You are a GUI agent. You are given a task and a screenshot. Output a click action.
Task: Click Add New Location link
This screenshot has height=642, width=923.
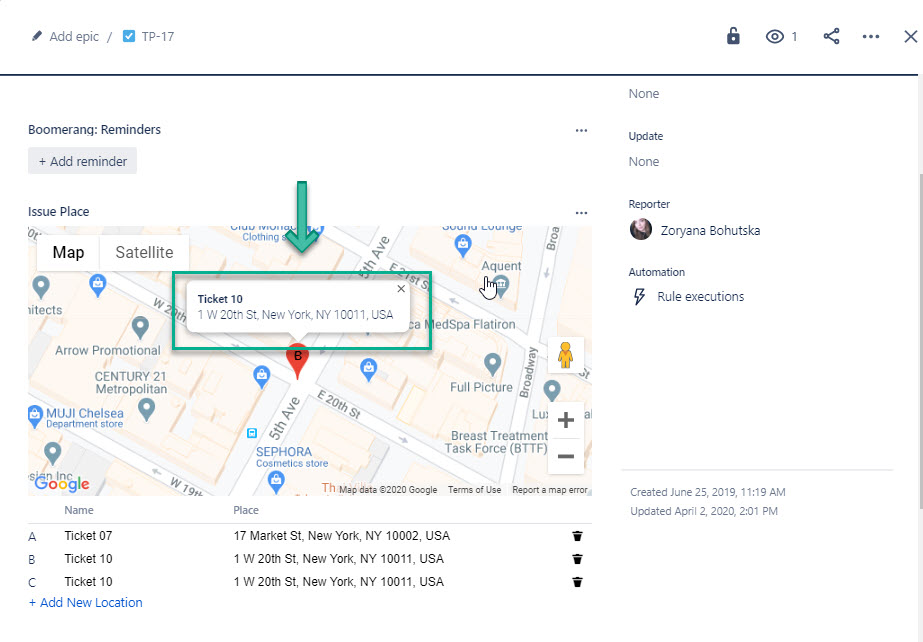point(86,603)
